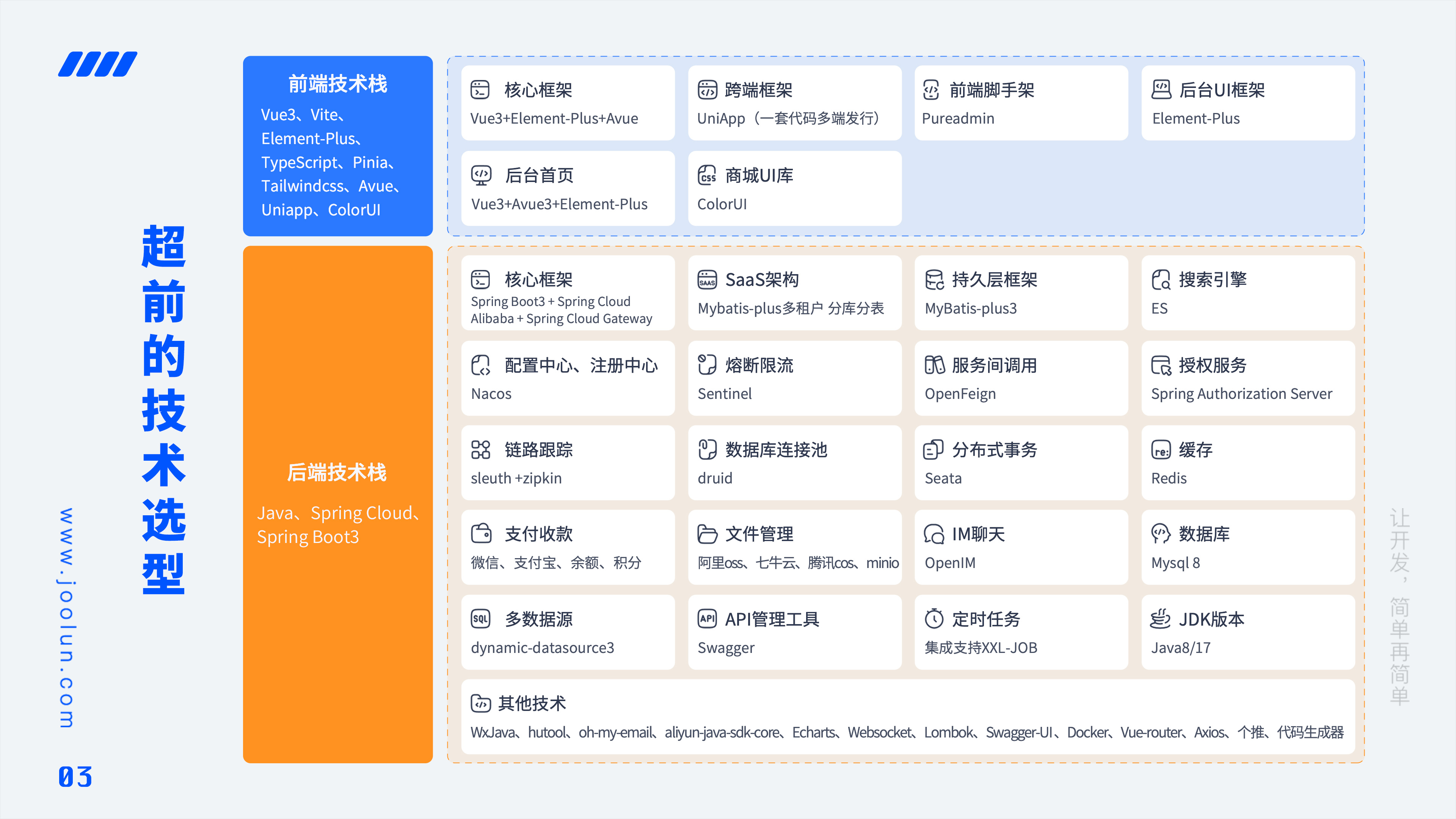Click the 缓存 Redis icon
The height and width of the screenshot is (819, 1456).
click(x=1161, y=450)
